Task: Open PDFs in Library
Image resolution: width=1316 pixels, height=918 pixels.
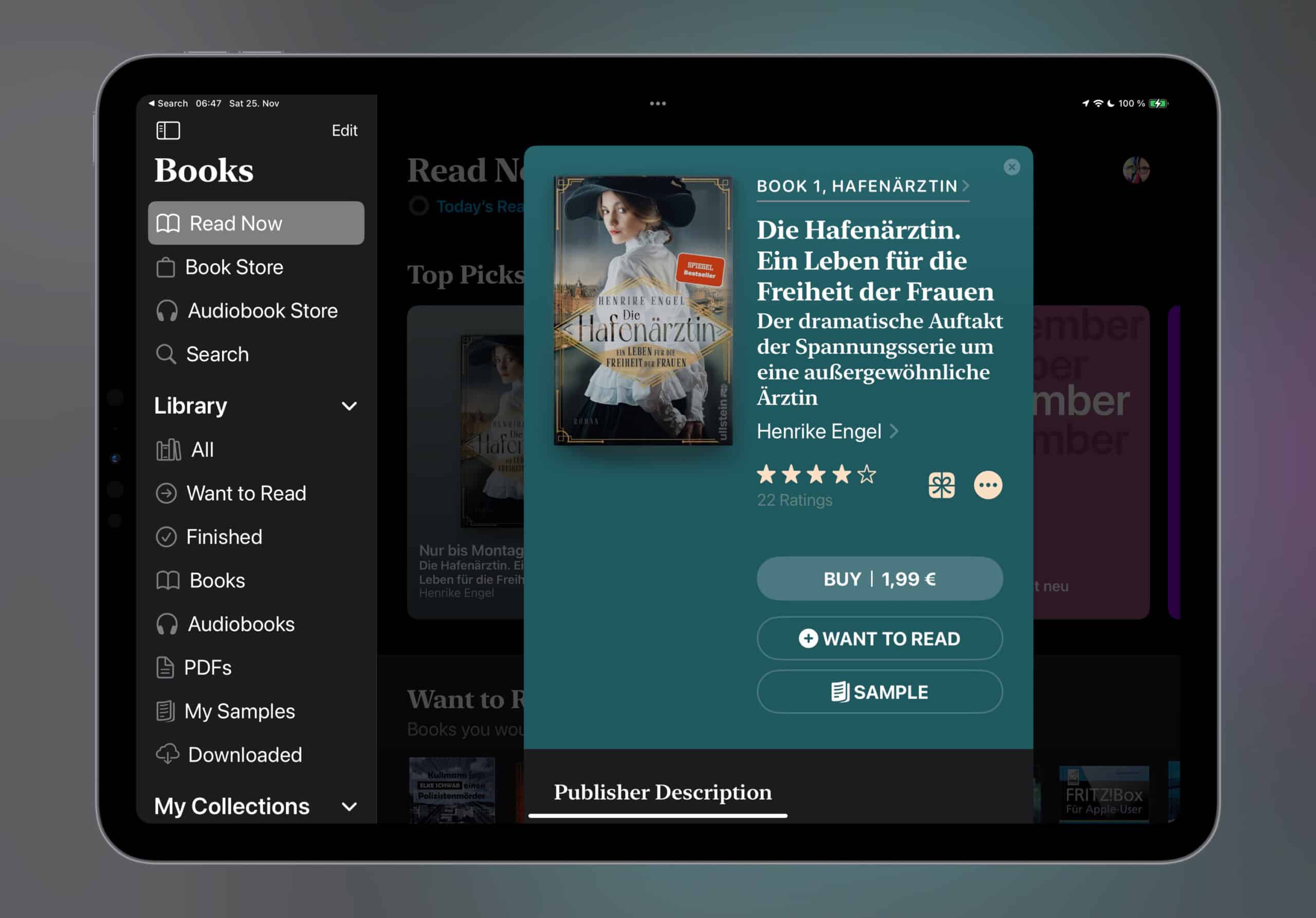Action: point(255,668)
